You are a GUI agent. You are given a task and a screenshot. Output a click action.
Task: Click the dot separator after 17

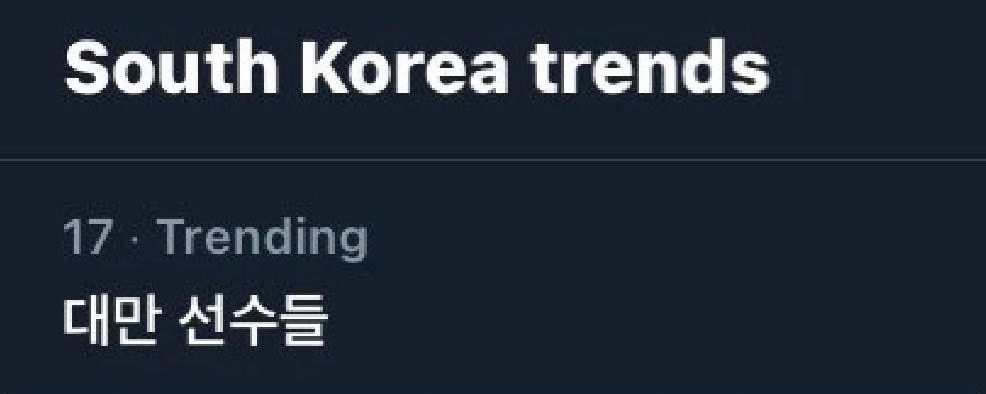[x=135, y=239]
